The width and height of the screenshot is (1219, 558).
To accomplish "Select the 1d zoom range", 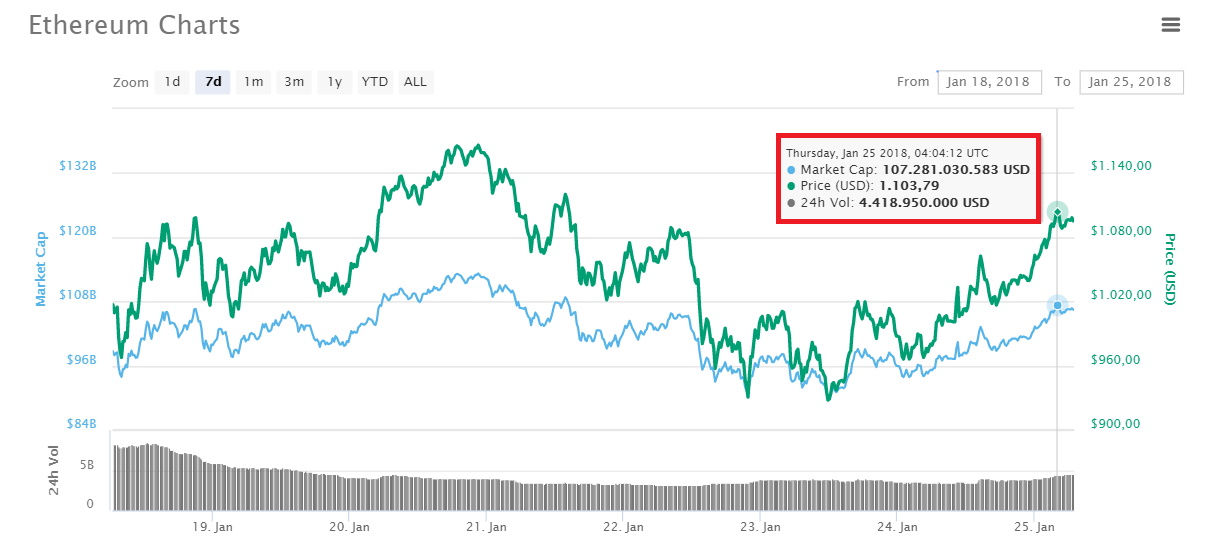I will pos(173,82).
